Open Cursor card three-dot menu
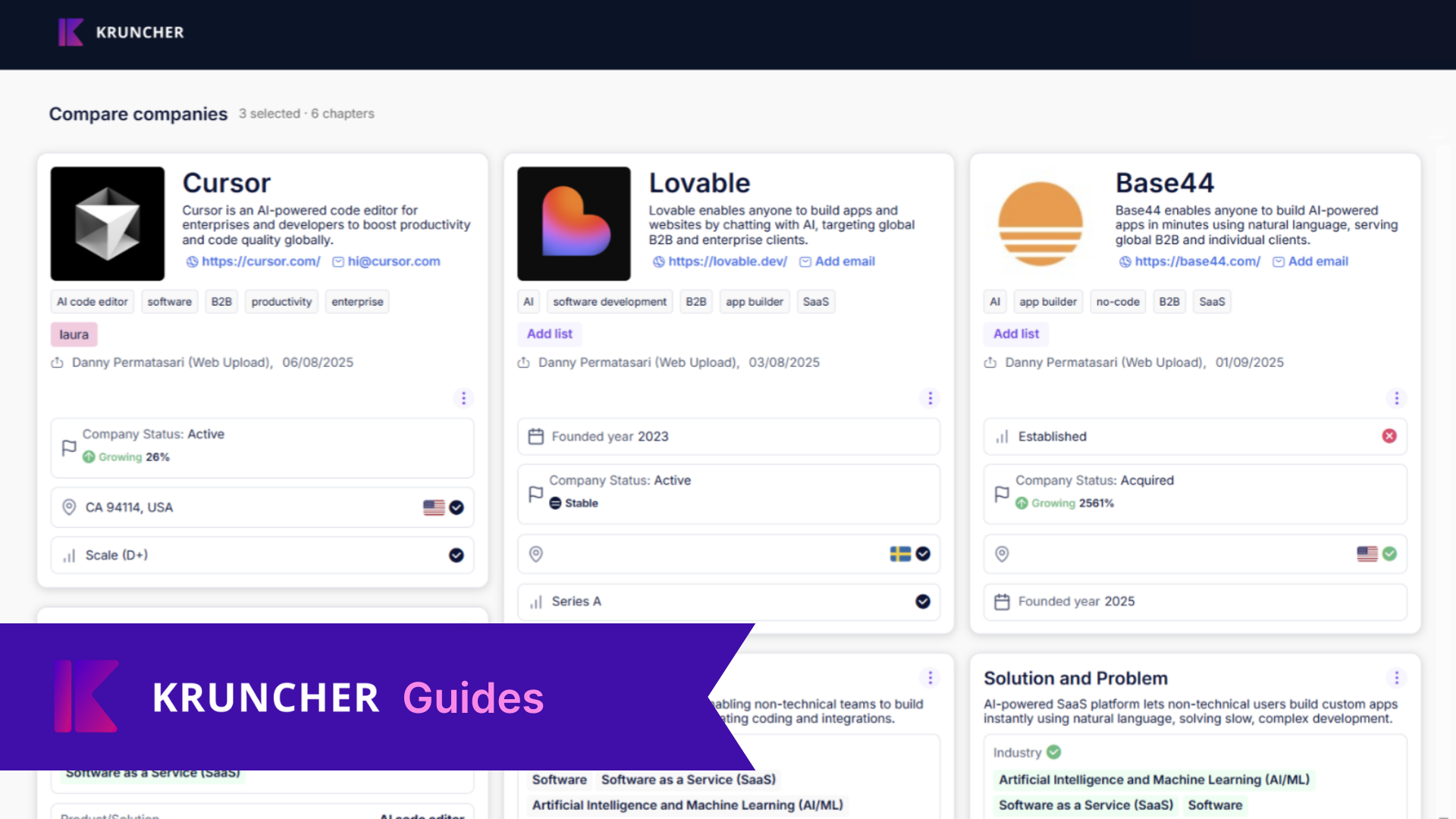The width and height of the screenshot is (1456, 819). click(x=463, y=398)
